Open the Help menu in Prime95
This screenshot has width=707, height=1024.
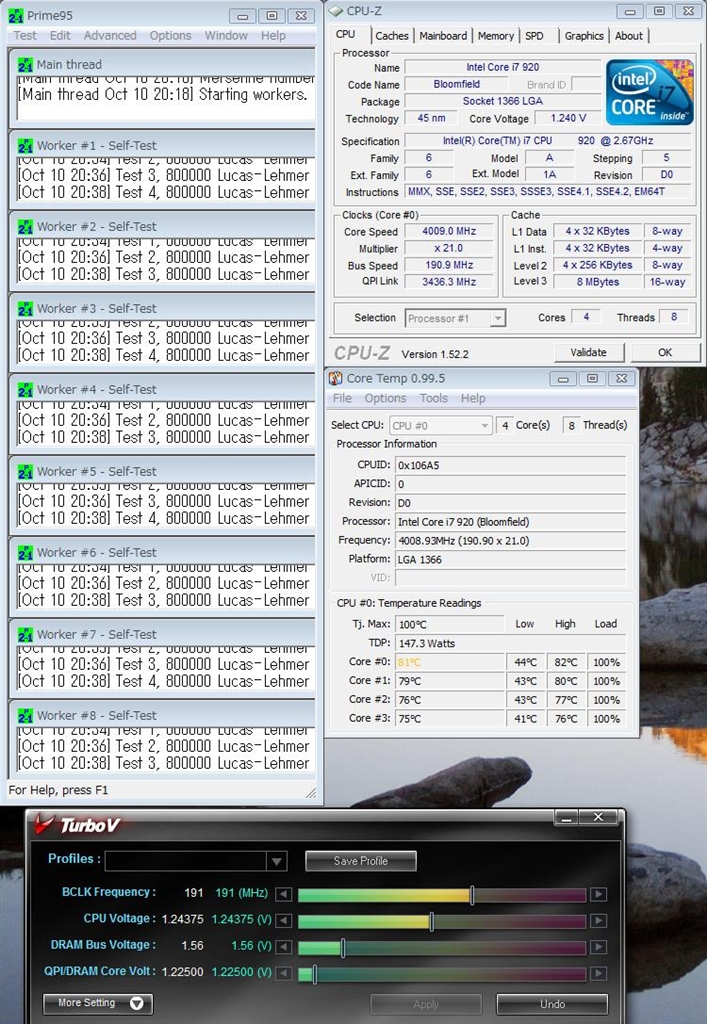click(x=273, y=35)
